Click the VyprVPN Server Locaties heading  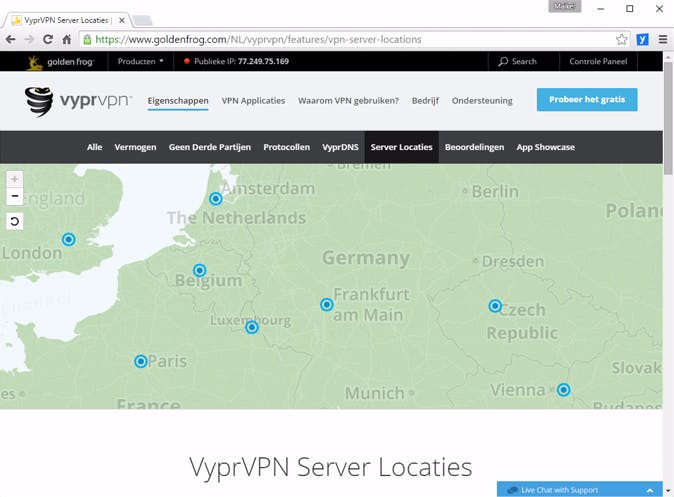331,467
